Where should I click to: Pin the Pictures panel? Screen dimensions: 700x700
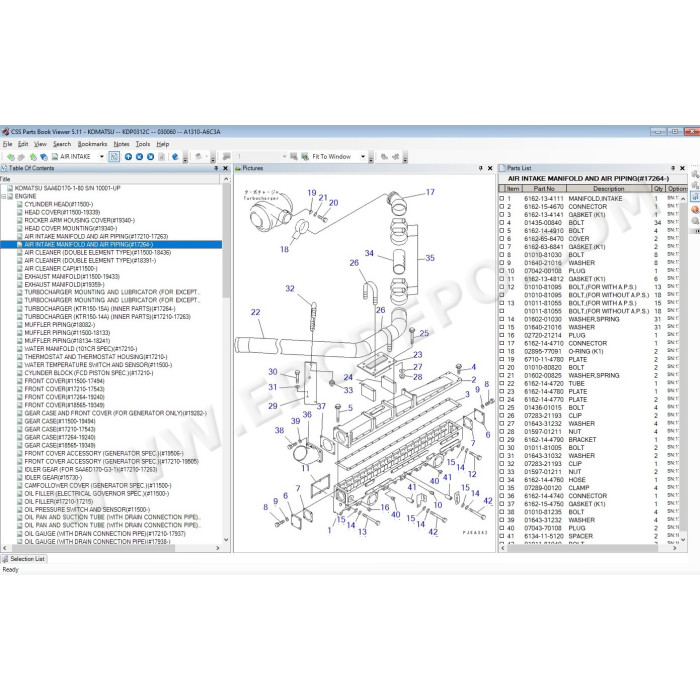click(480, 168)
